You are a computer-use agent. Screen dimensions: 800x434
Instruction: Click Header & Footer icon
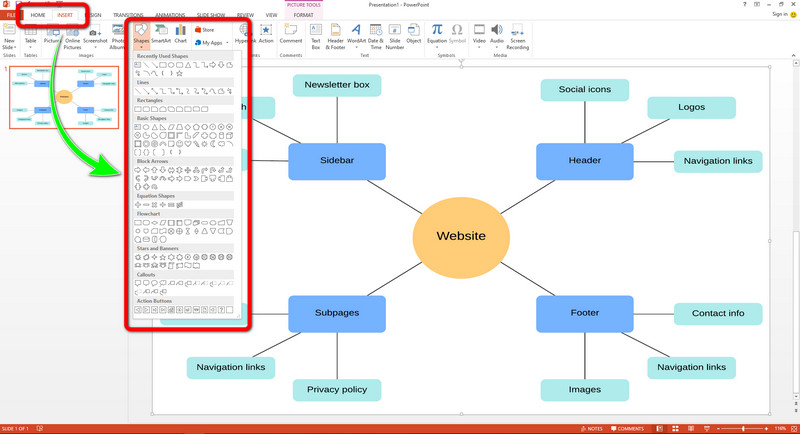point(336,36)
